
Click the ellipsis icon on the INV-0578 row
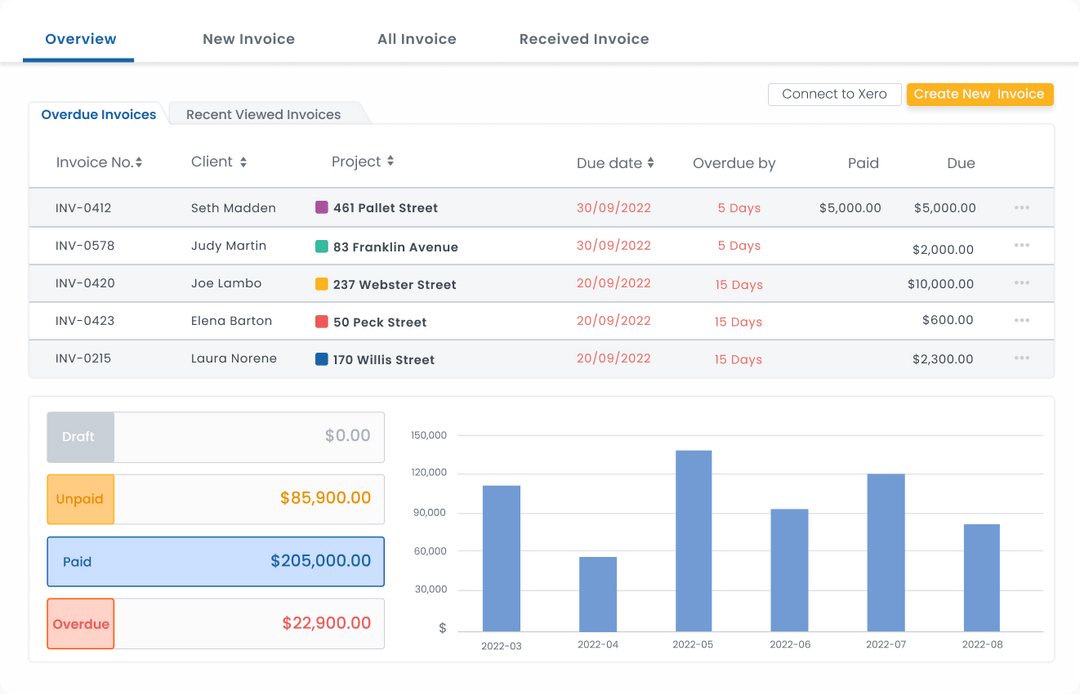[1022, 245]
